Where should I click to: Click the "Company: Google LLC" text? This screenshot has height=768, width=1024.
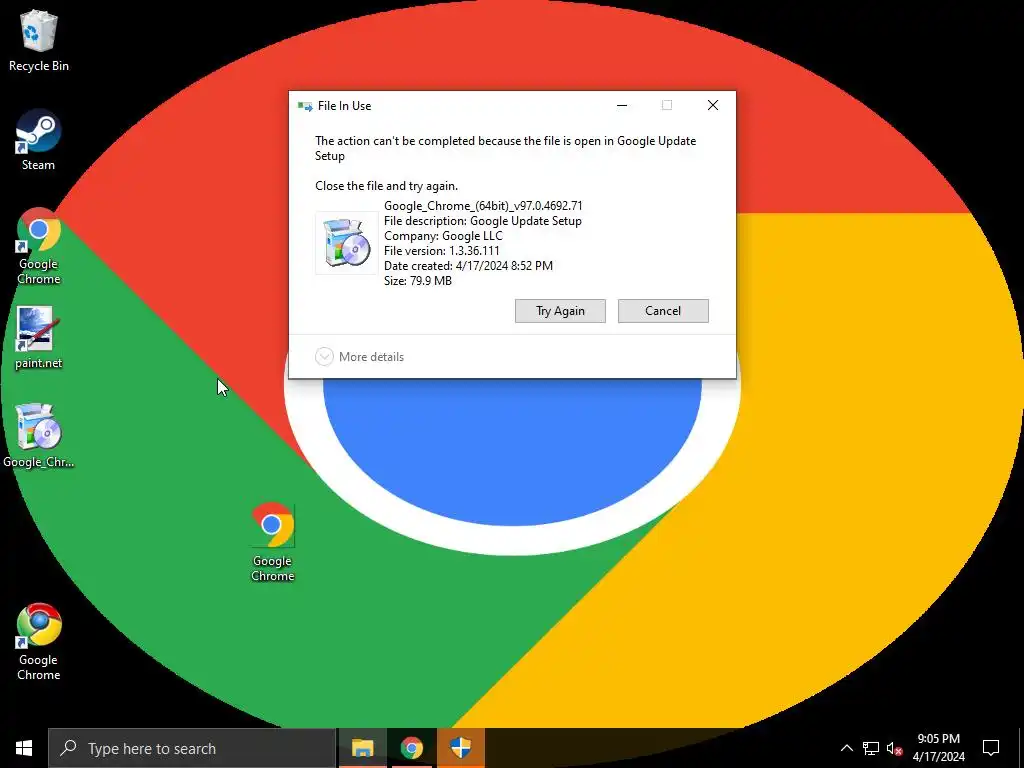point(443,236)
